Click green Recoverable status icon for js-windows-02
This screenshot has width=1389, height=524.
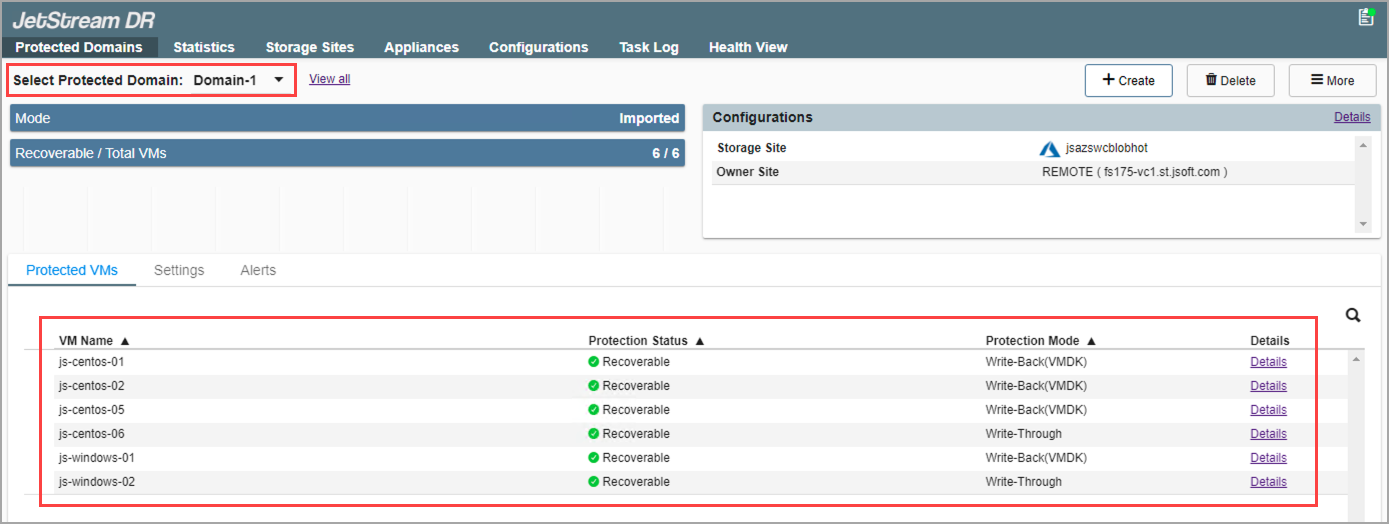pyautogui.click(x=593, y=482)
